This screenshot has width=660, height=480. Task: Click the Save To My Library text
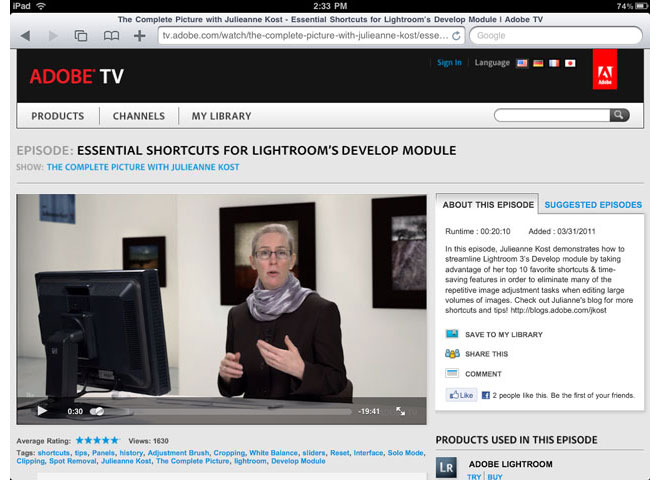point(503,334)
